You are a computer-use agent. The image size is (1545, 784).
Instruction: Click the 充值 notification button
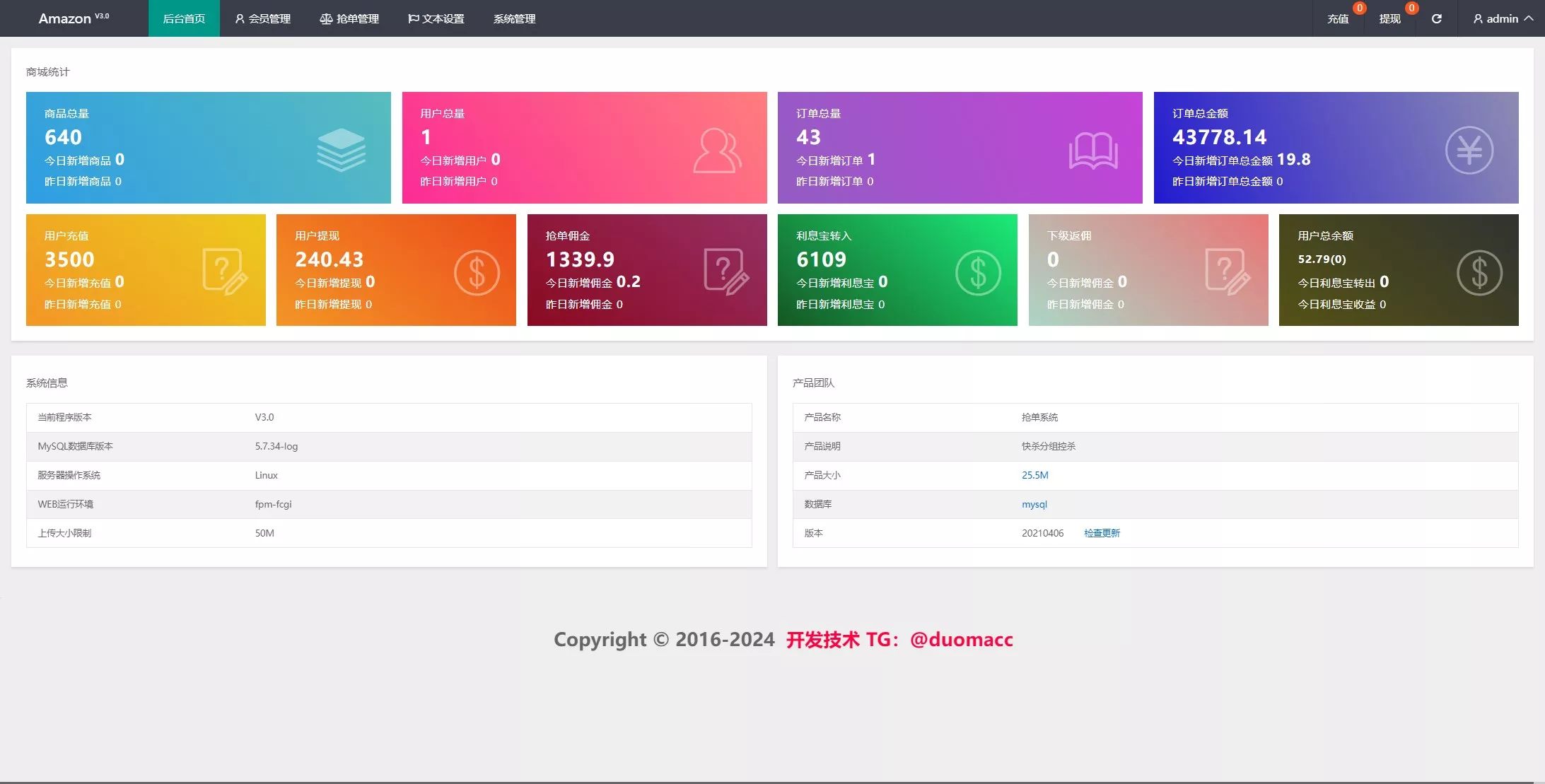click(1338, 18)
